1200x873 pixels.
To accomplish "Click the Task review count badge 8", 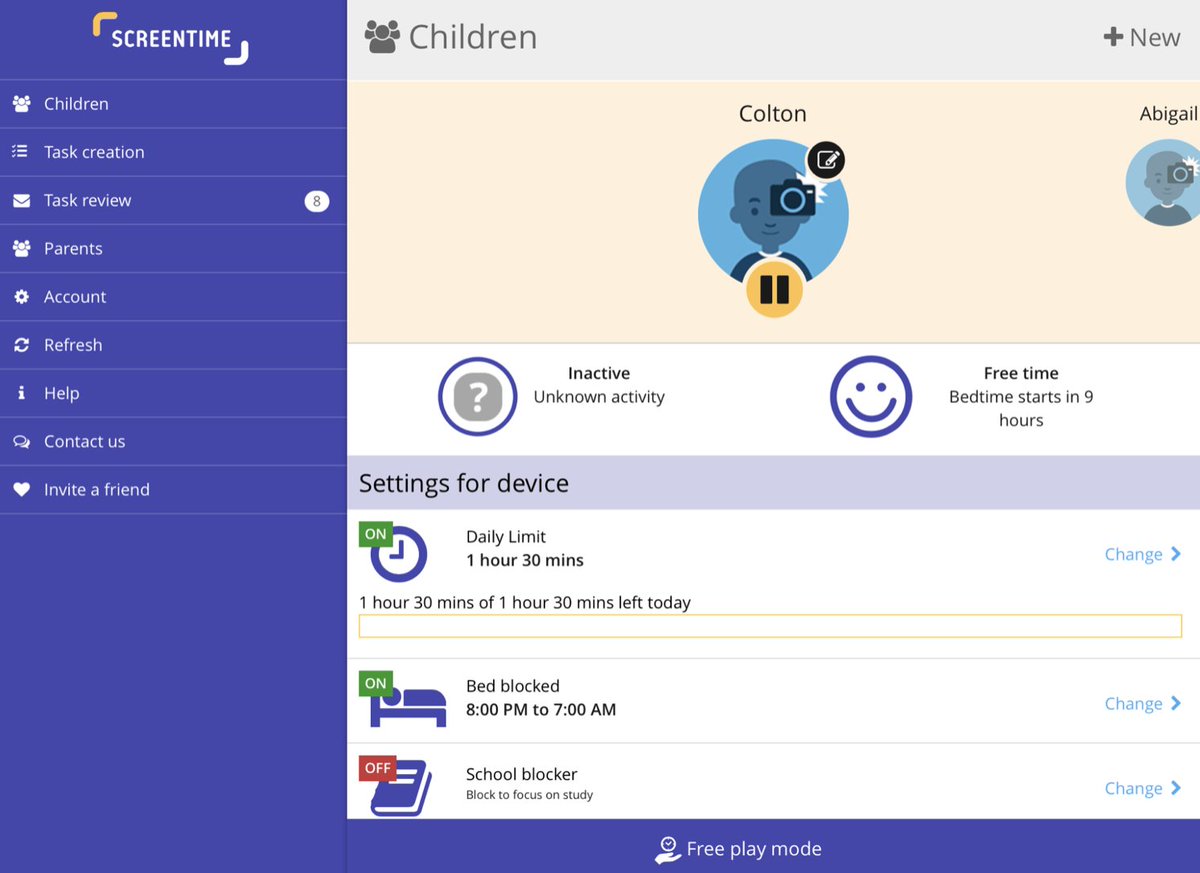I will [x=317, y=201].
